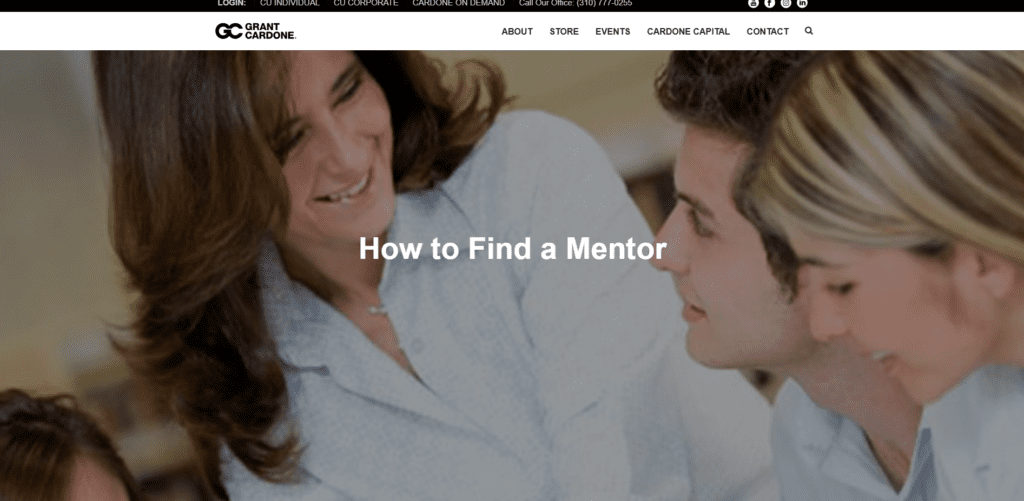The width and height of the screenshot is (1024, 501).
Task: Go to the STORE menu item
Action: tap(564, 31)
